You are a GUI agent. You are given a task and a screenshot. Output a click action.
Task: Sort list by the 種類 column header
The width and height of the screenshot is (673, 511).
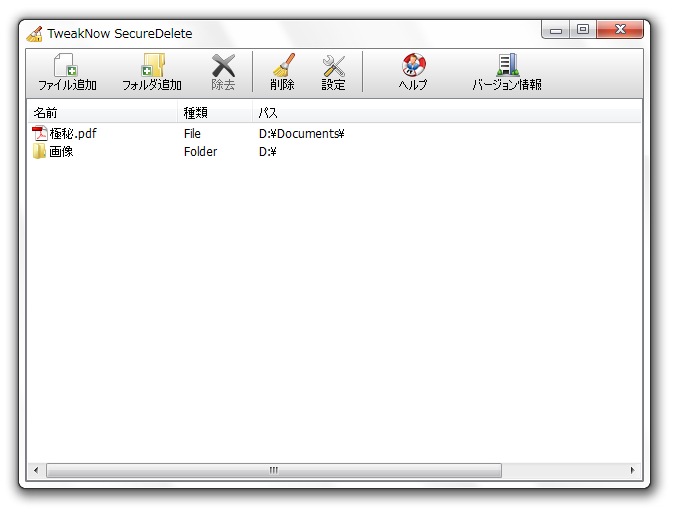pos(215,113)
